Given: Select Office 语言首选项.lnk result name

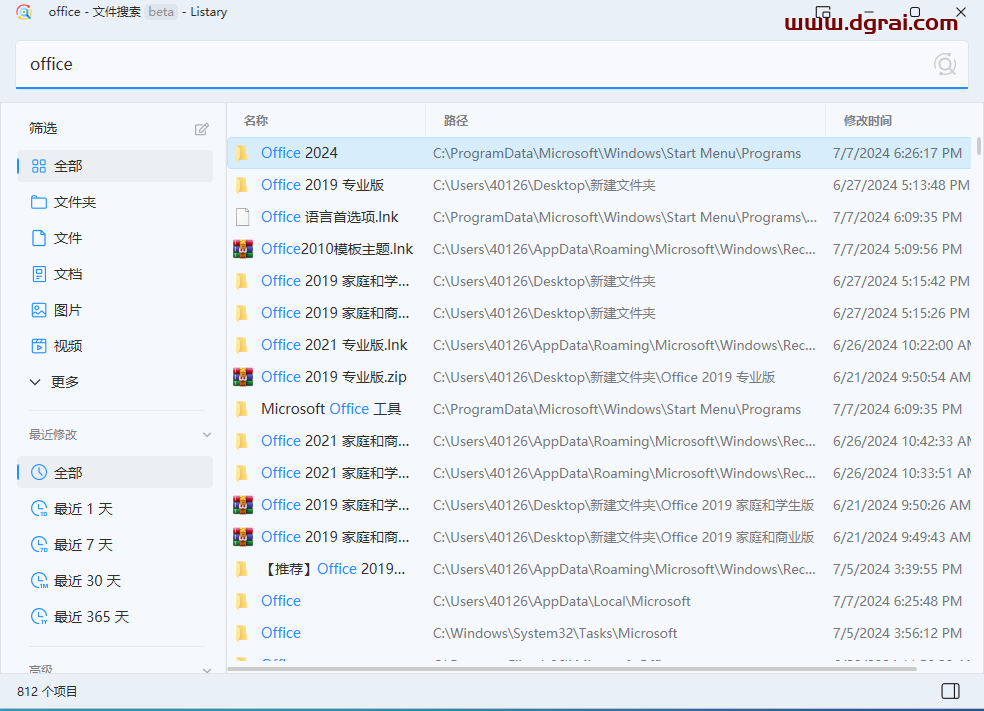Looking at the screenshot, I should pos(329,217).
